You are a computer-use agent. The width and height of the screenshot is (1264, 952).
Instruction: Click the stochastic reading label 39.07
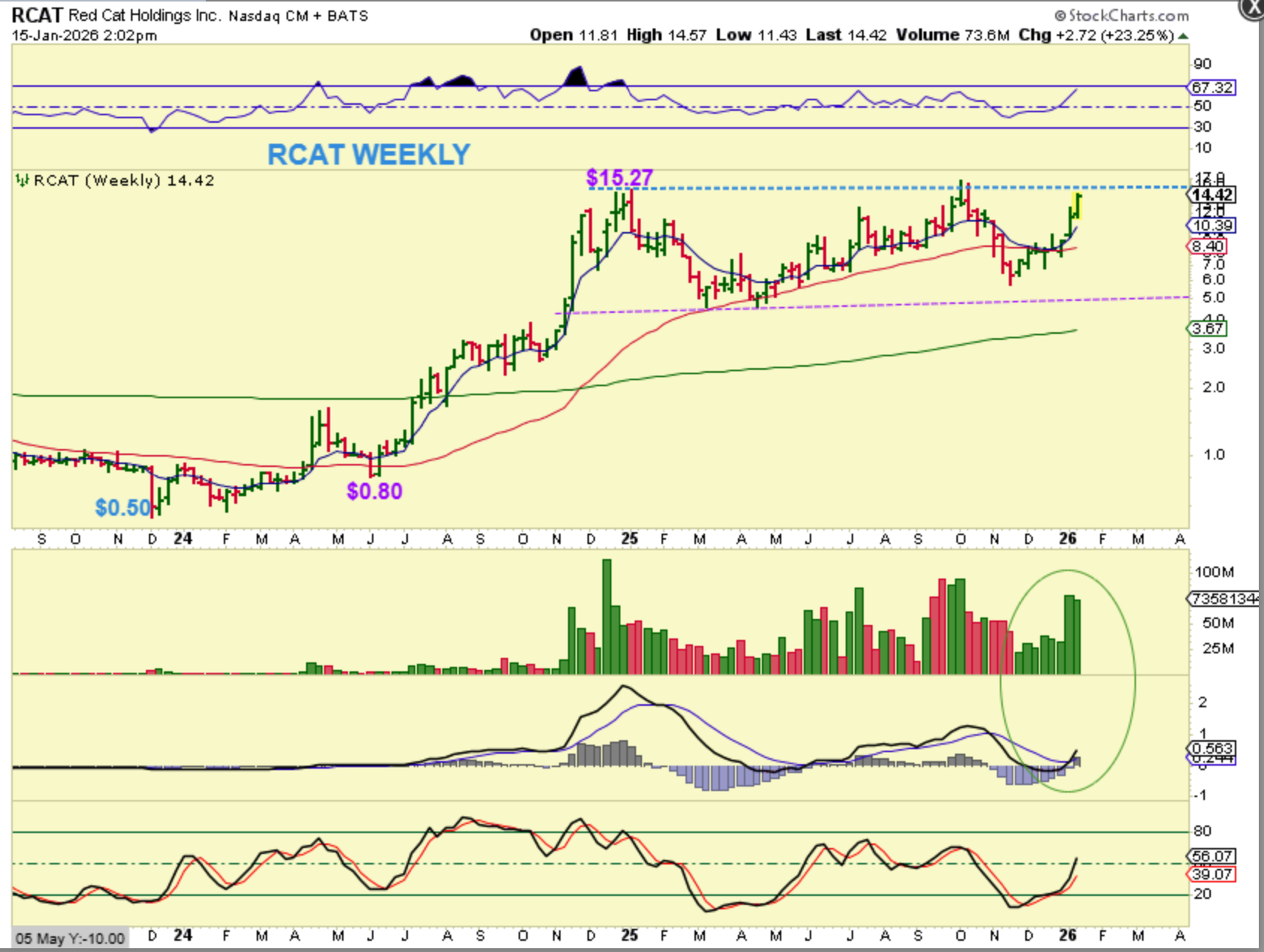[1212, 874]
